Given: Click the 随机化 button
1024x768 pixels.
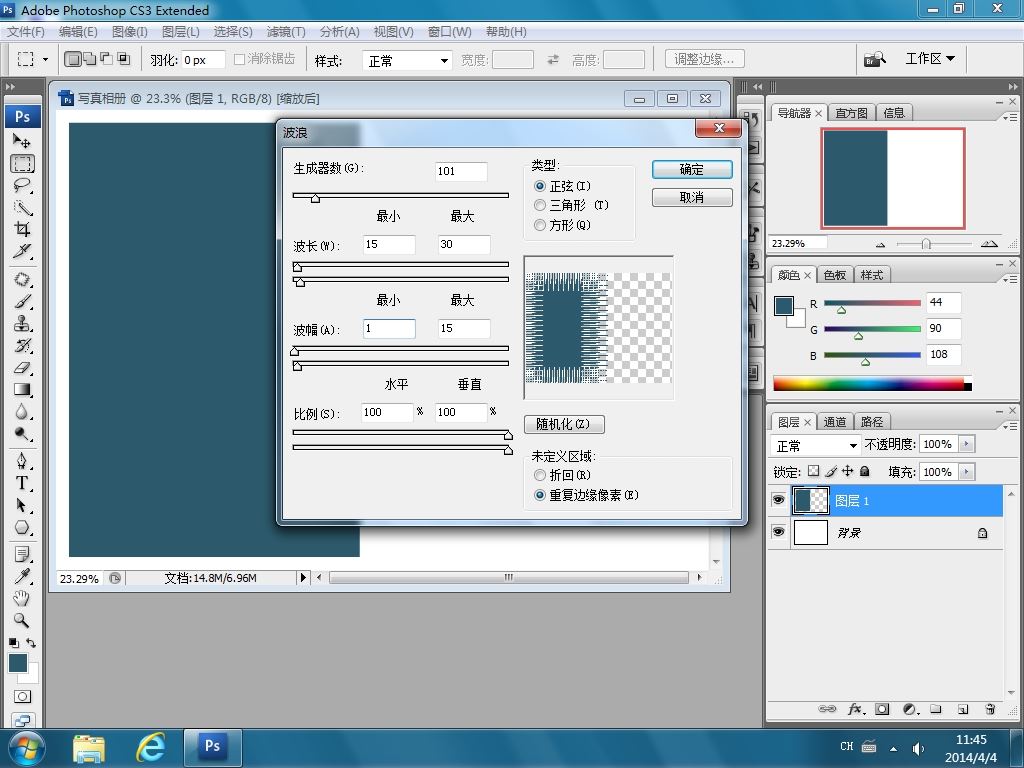Looking at the screenshot, I should [564, 424].
